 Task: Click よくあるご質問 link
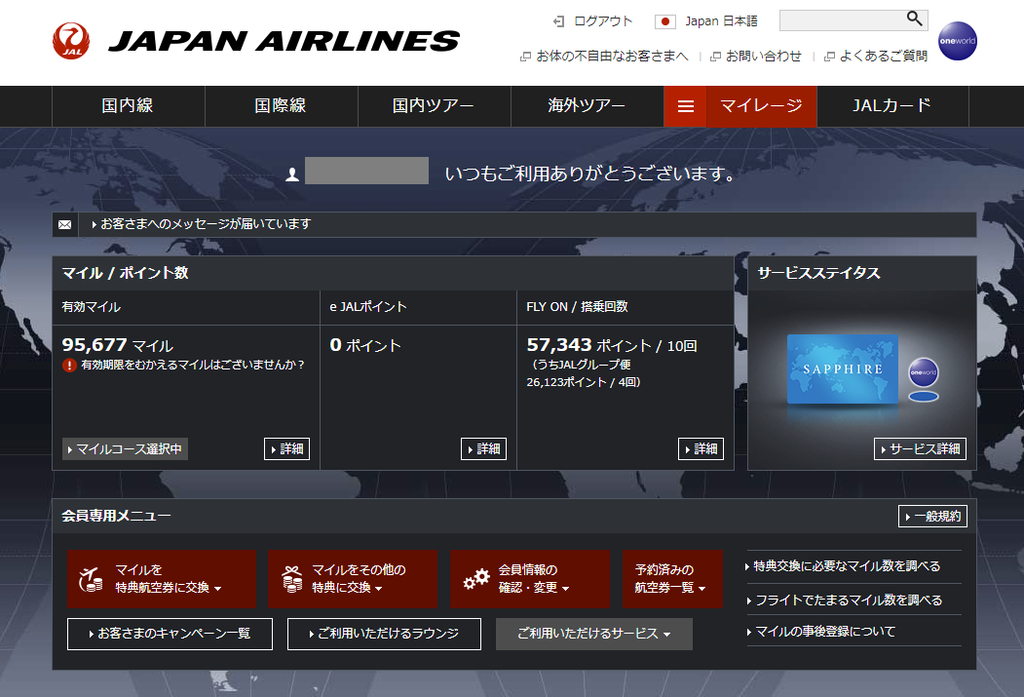[883, 56]
